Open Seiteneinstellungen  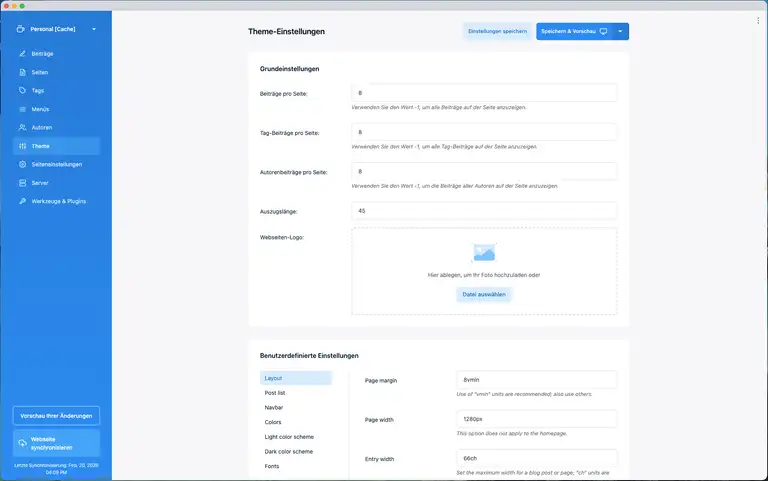click(x=56, y=164)
